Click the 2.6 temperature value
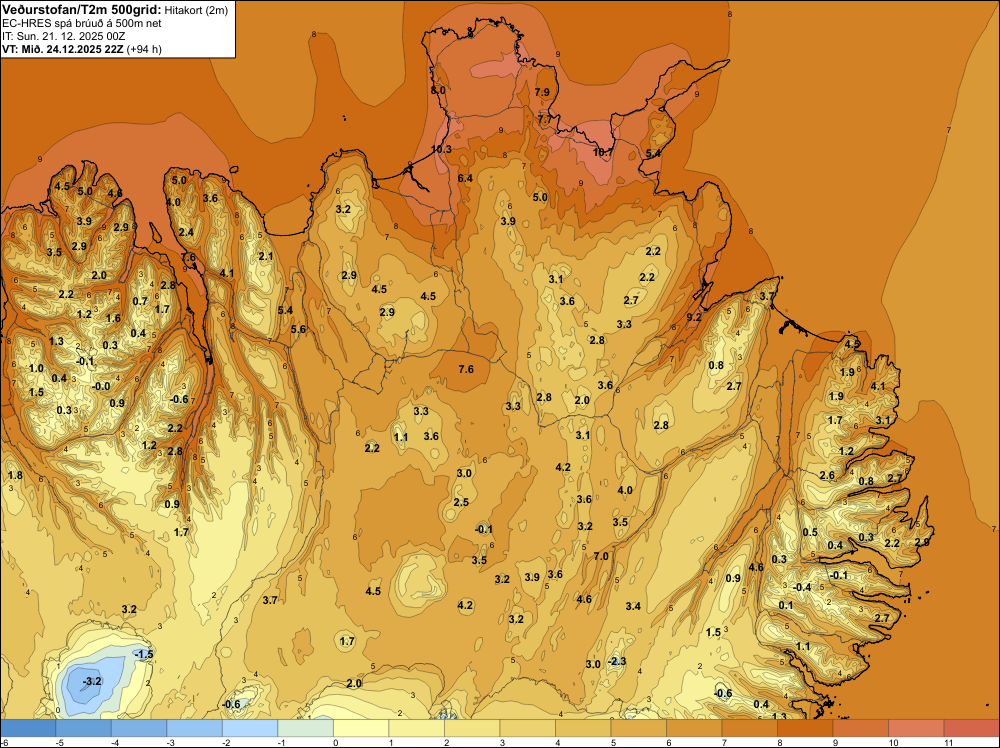The height and width of the screenshot is (748, 1000). point(827,476)
